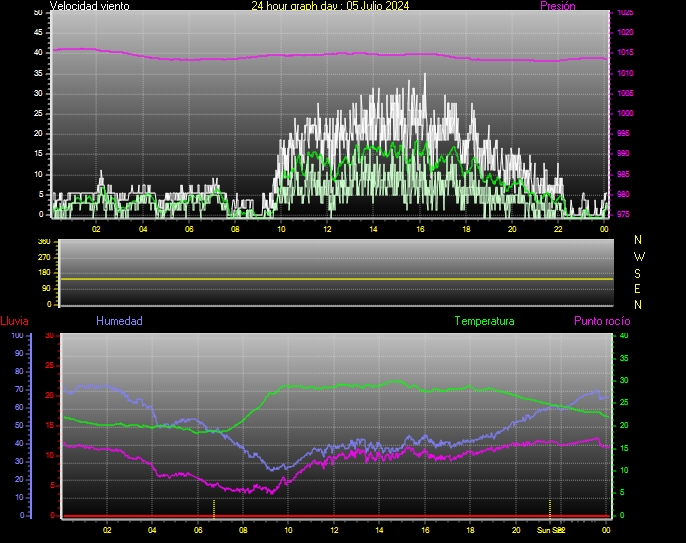This screenshot has width=686, height=543.
Task: Click "60" on the blue humidity axis
Action: [x=19, y=407]
